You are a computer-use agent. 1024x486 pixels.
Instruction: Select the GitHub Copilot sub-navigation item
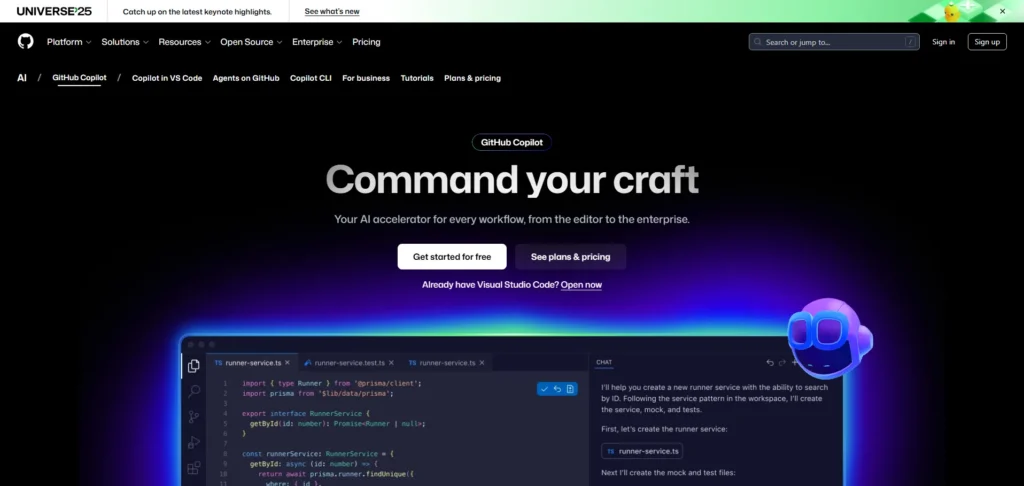79,78
